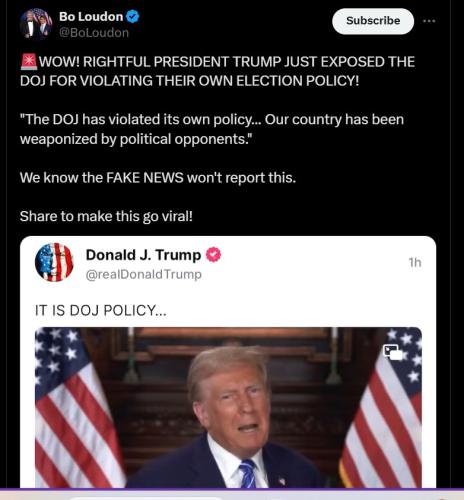Open the quoted post card header area

[228, 262]
